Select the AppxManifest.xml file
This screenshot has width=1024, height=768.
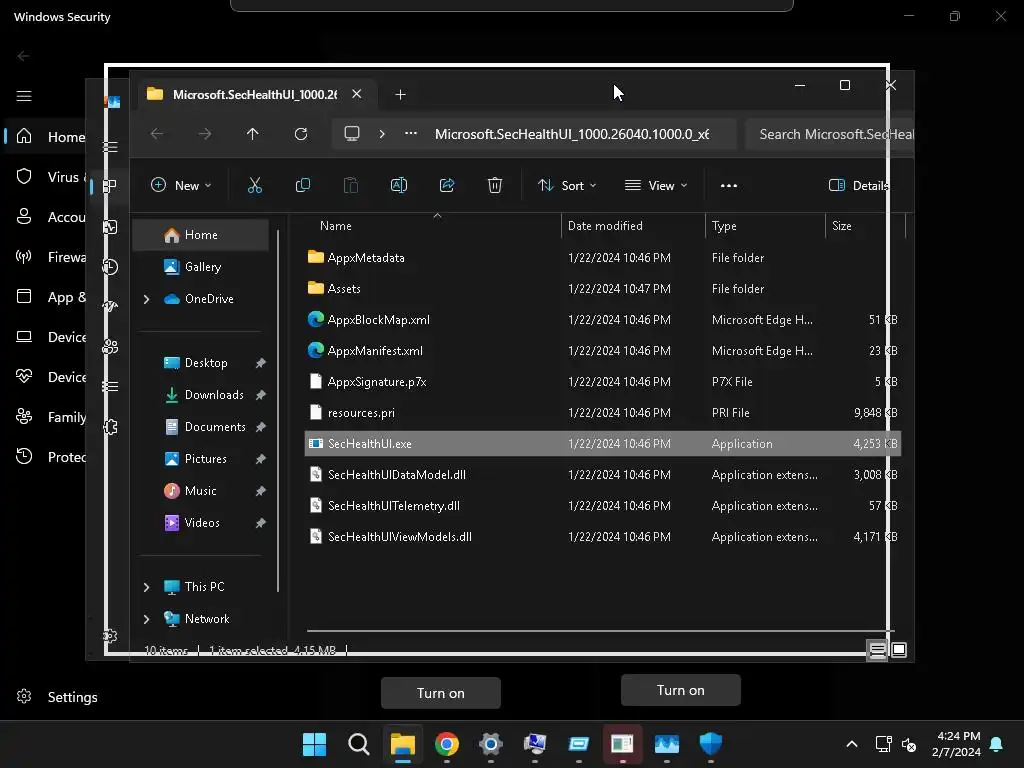point(603,351)
